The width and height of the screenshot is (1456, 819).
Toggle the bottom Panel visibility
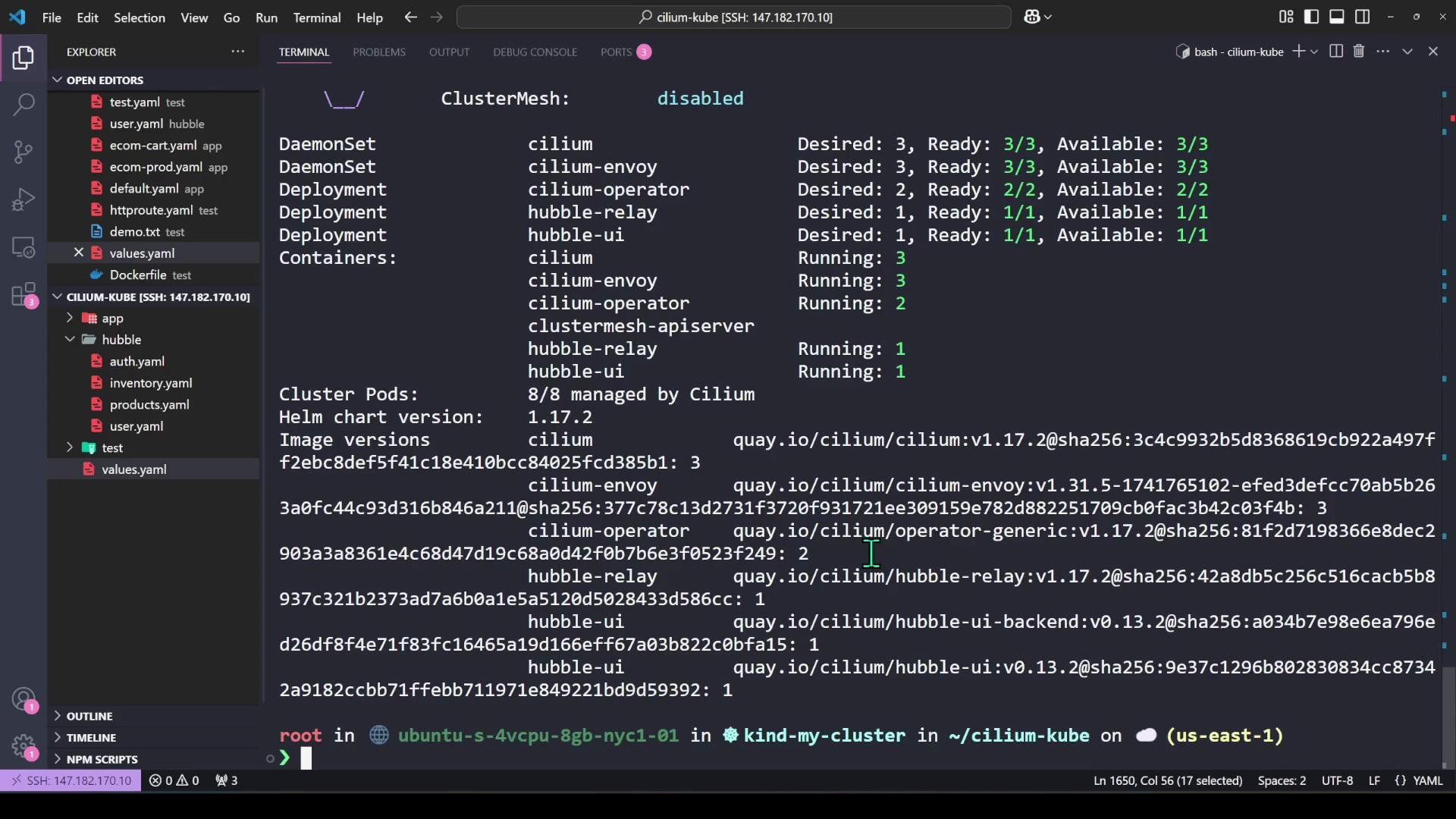point(1337,17)
